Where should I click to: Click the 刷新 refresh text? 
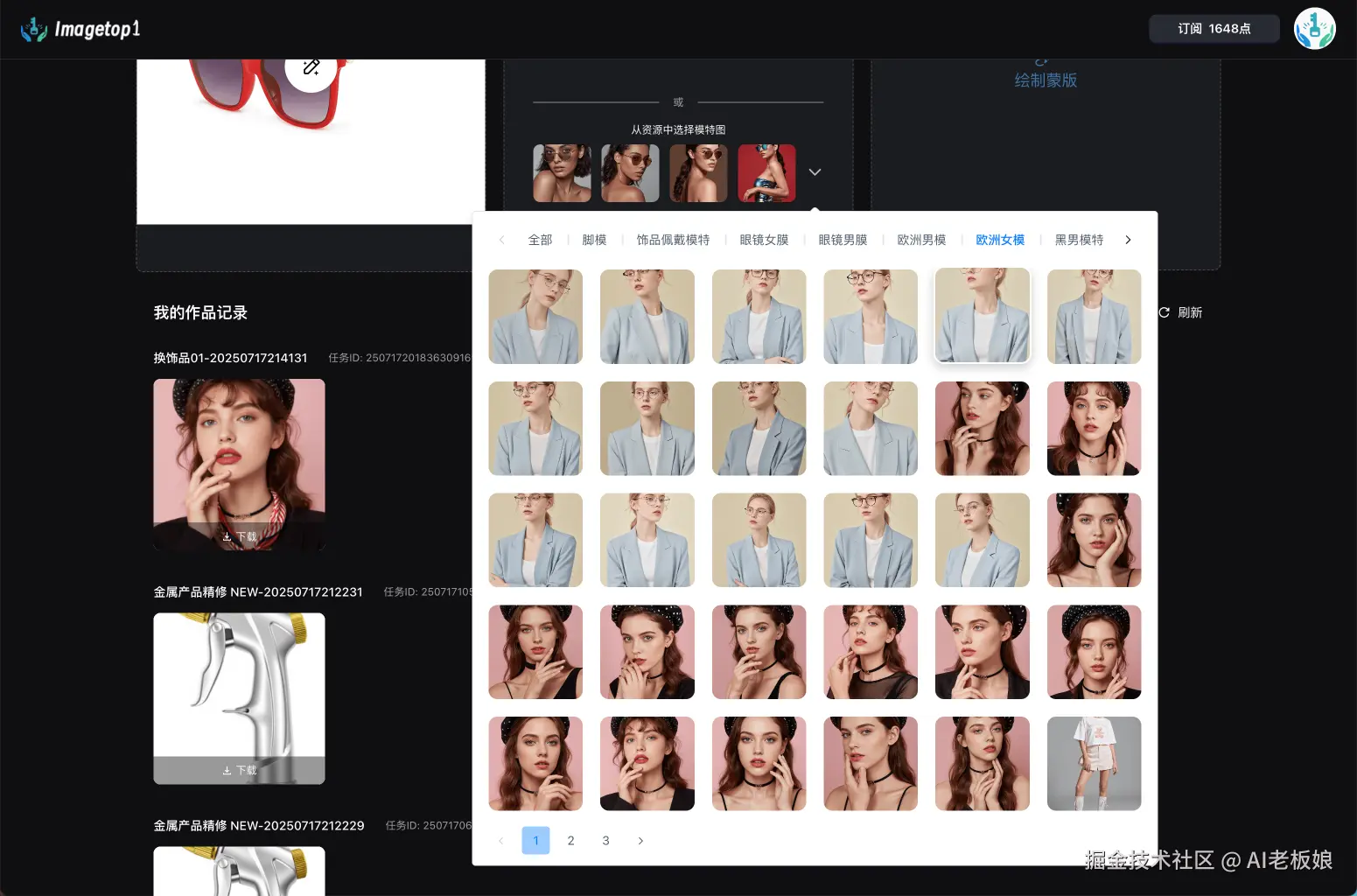[1190, 312]
